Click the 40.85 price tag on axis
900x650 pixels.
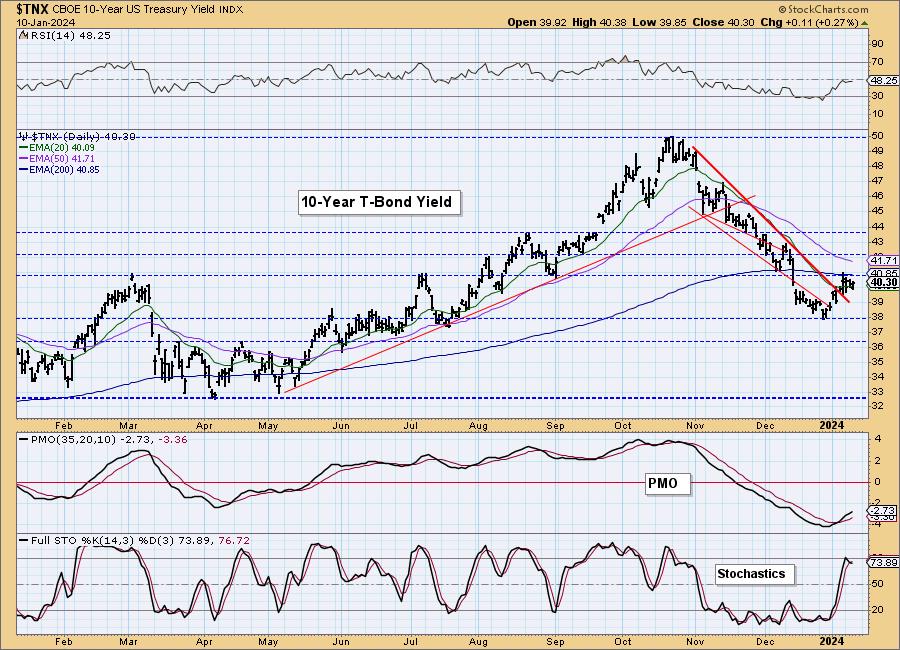[884, 273]
